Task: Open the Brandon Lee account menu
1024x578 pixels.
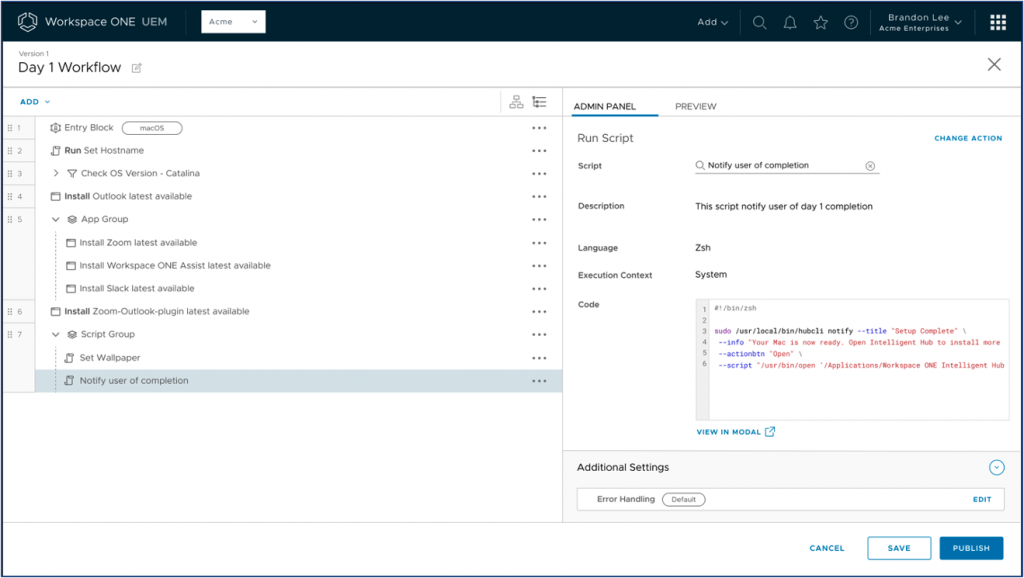Action: 920,22
